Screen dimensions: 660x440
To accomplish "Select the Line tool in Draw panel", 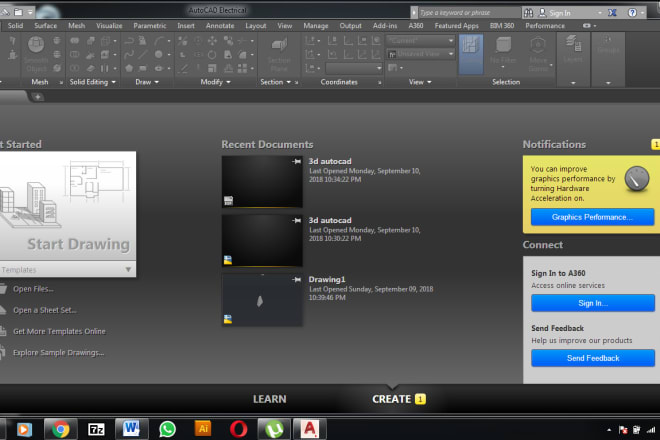I will 143,54.
